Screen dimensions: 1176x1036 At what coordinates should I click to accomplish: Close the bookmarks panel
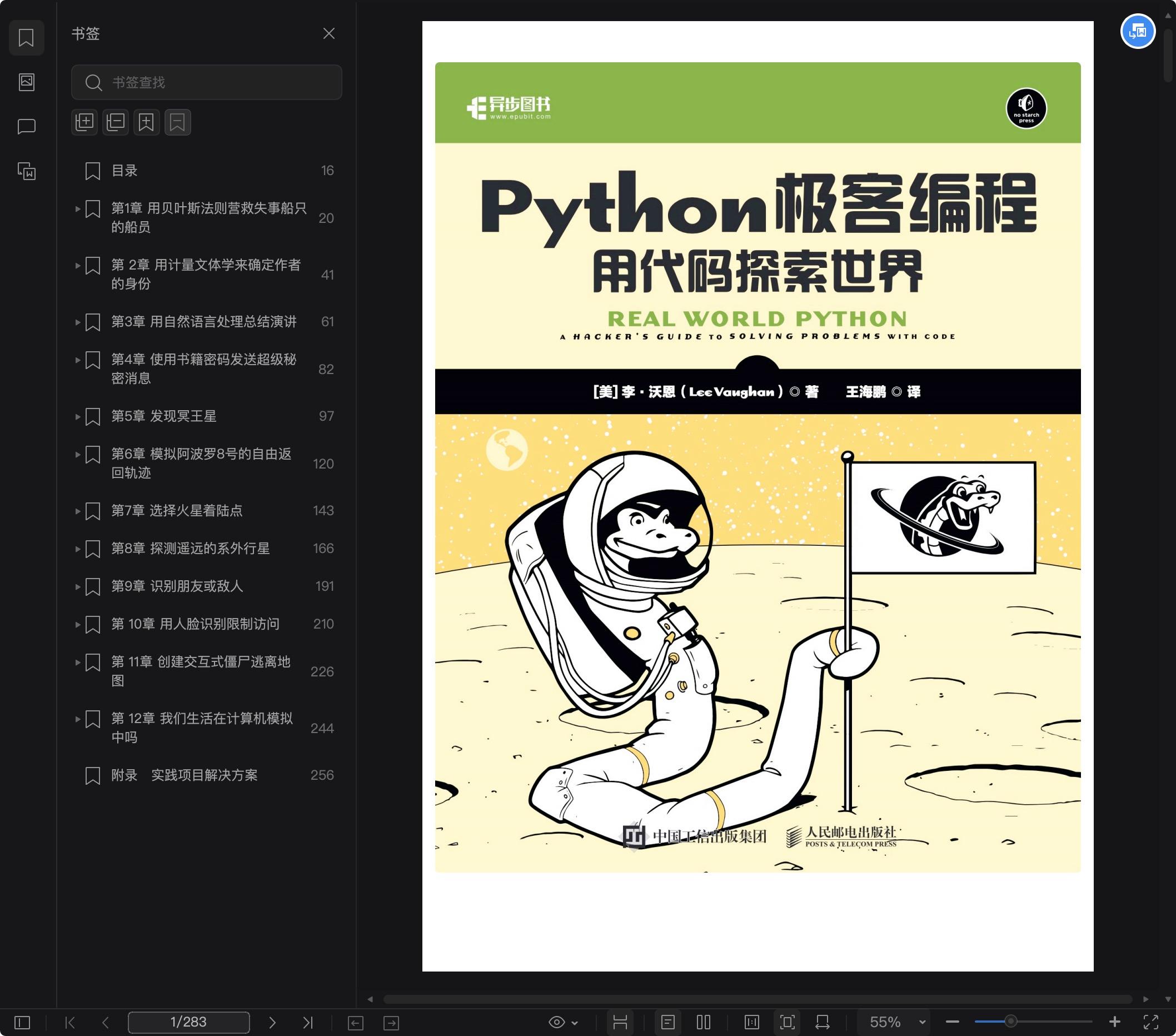[x=328, y=33]
